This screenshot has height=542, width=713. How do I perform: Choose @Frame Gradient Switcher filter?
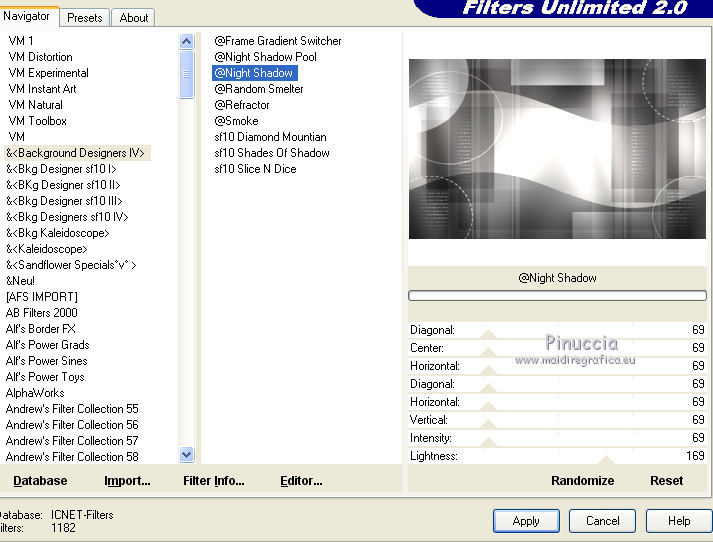coord(277,41)
